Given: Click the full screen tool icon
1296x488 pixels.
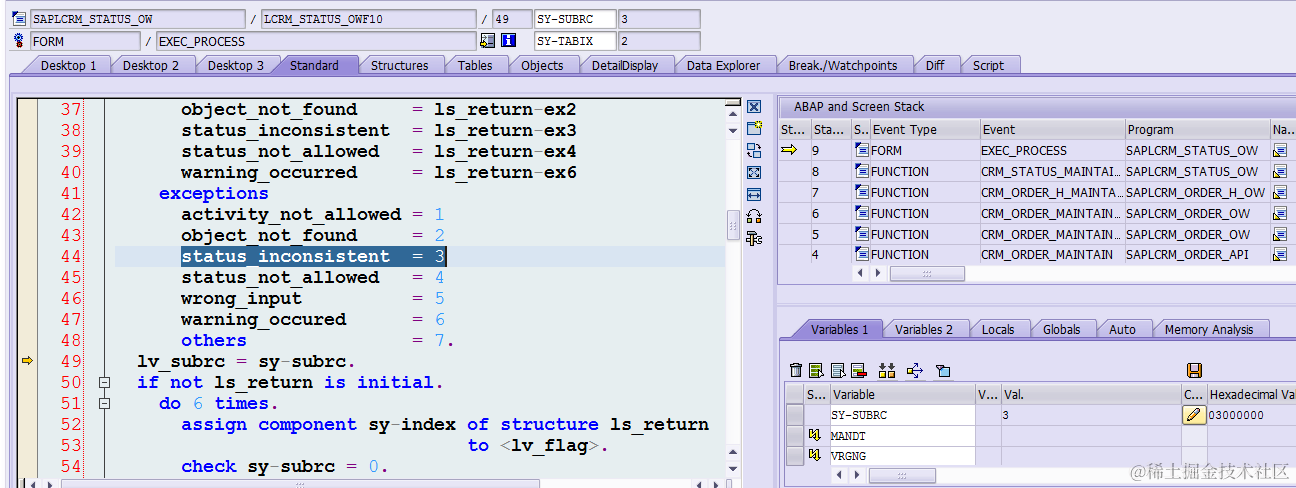Looking at the screenshot, I should 754,172.
